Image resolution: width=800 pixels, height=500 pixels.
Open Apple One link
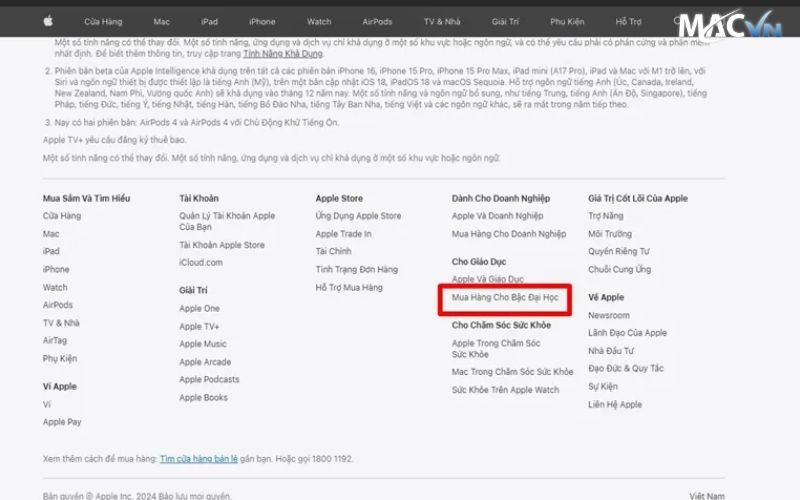[x=199, y=309]
